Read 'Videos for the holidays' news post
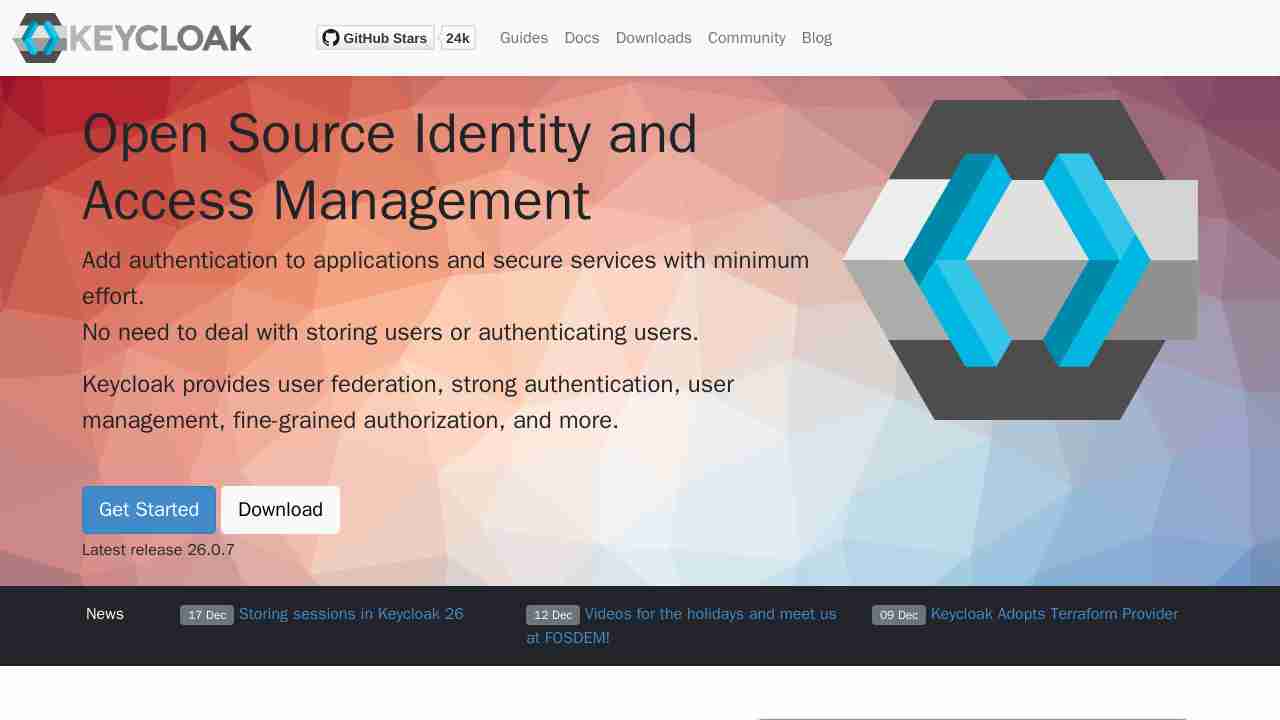1280x720 pixels. tap(710, 614)
